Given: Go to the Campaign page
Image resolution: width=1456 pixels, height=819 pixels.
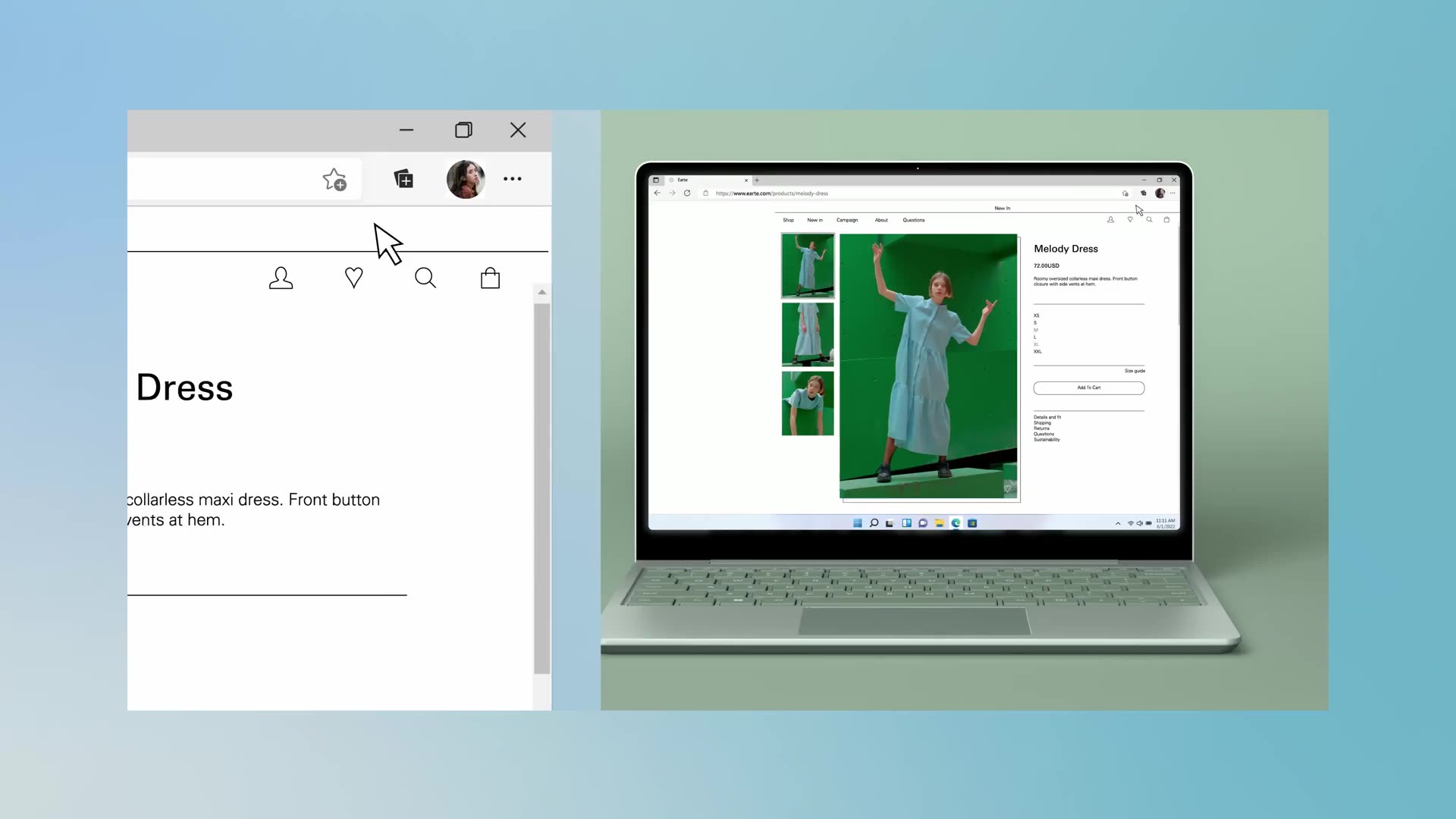Looking at the screenshot, I should (x=847, y=220).
